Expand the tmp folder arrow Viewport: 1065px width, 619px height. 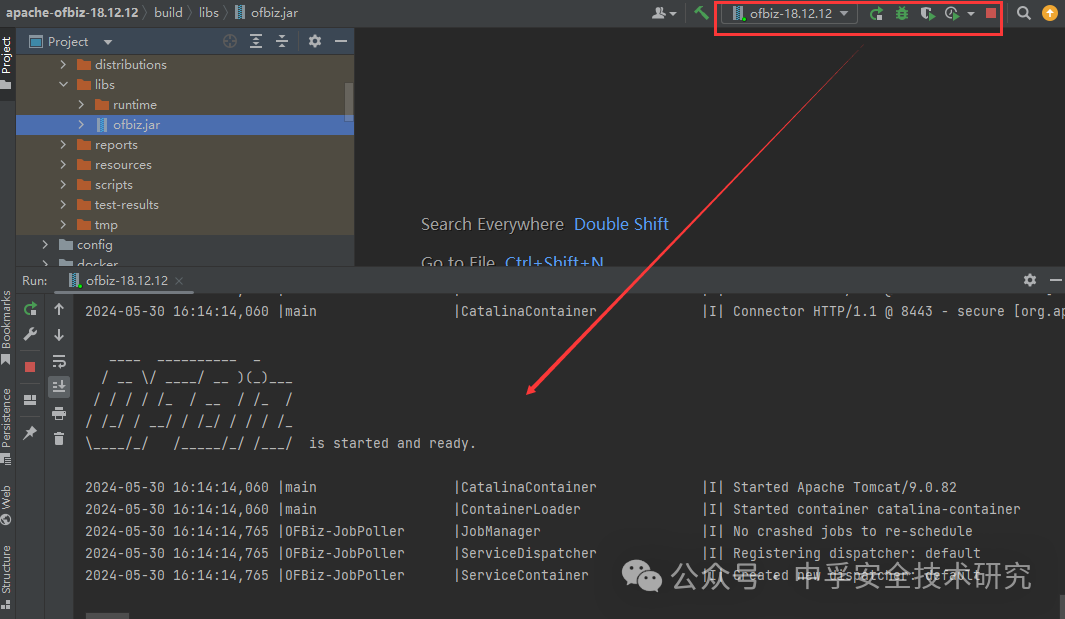(63, 225)
